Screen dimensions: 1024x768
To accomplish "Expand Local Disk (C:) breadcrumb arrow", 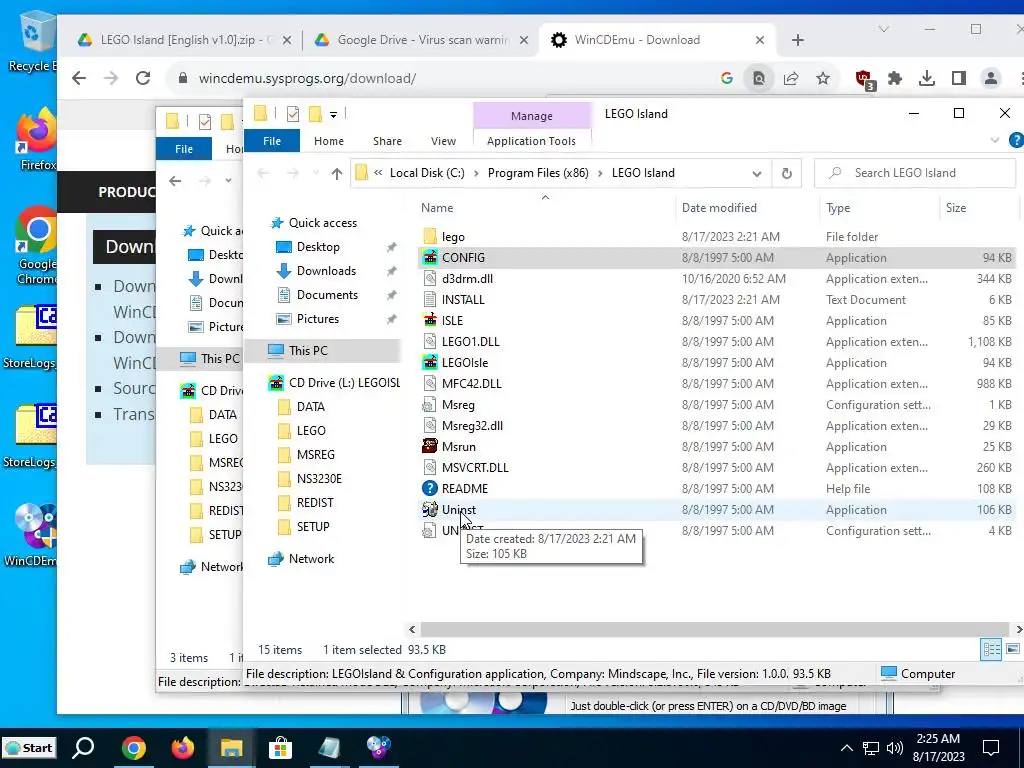I will coord(476,173).
